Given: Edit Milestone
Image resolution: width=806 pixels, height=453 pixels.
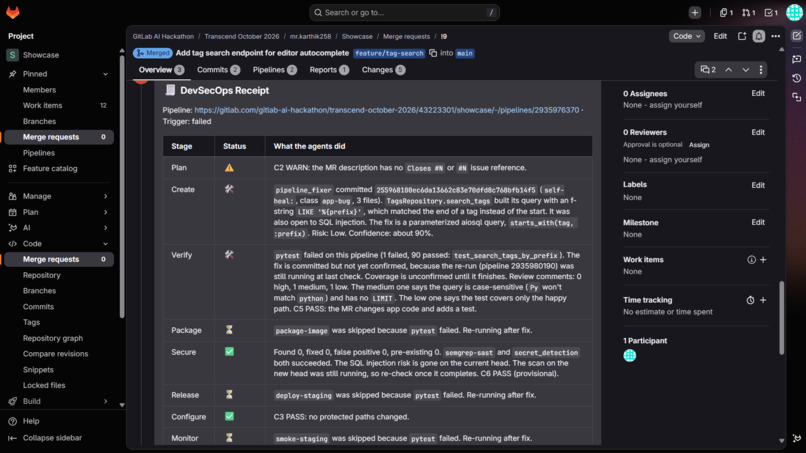Looking at the screenshot, I should [758, 222].
